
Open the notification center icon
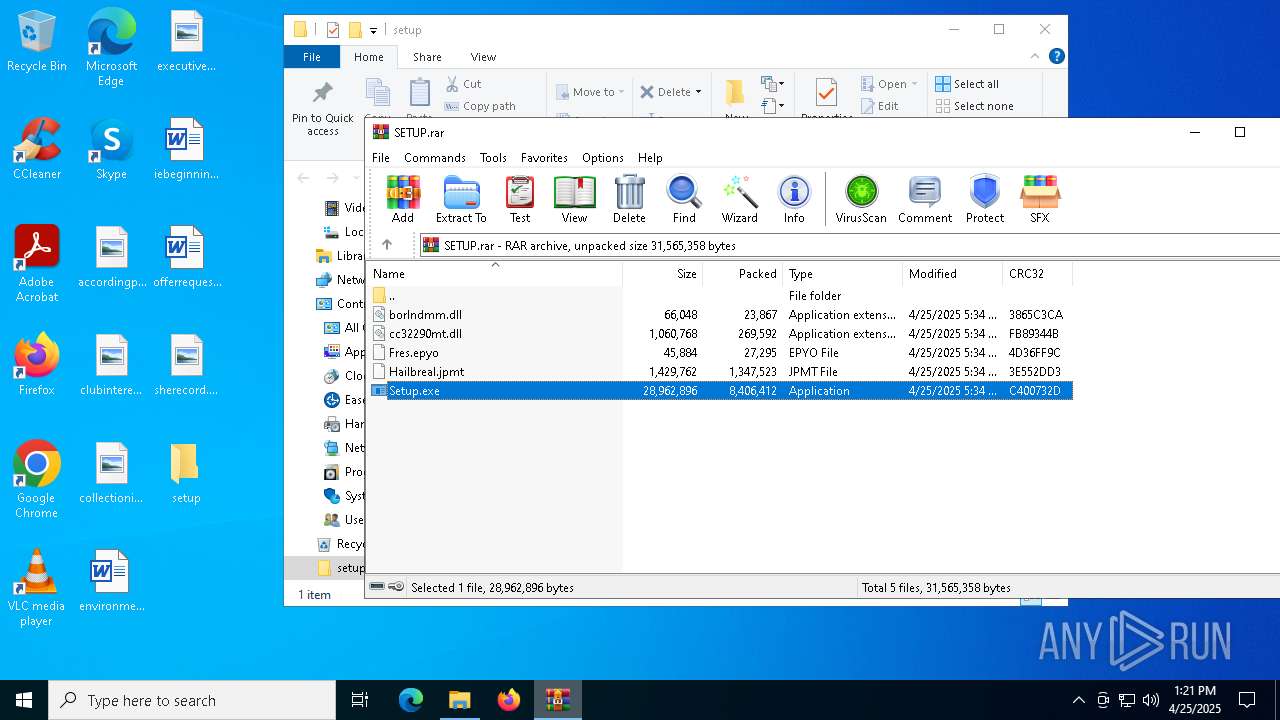(1247, 700)
